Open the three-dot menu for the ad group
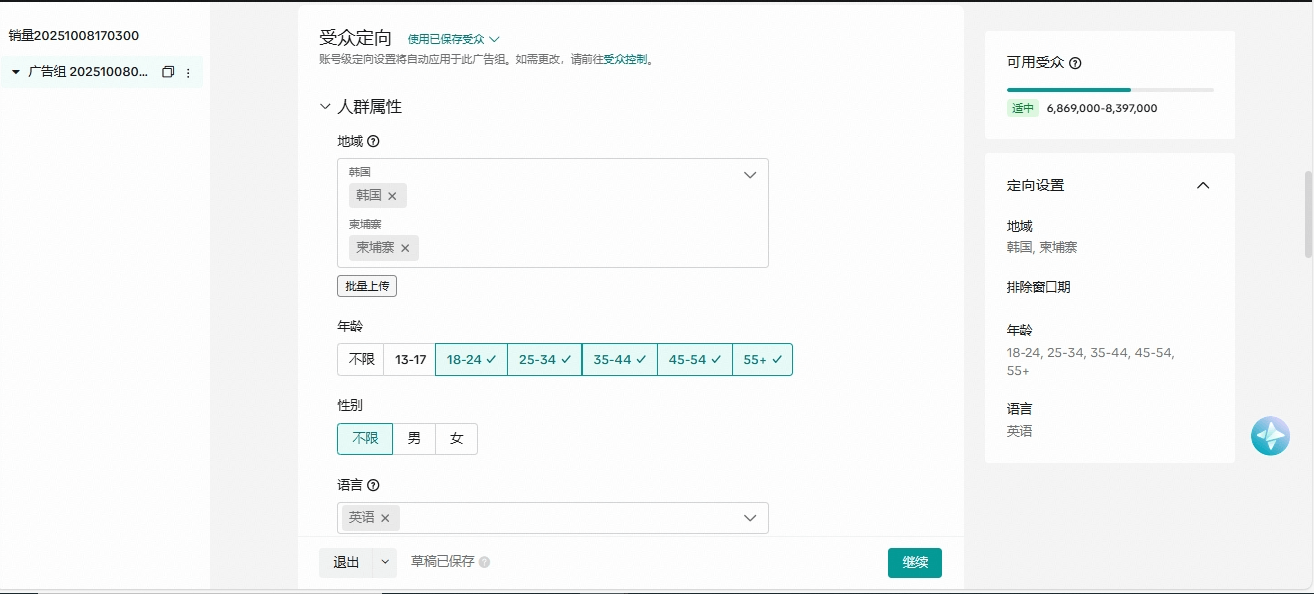Screen dimensions: 1314x594 click(x=189, y=72)
